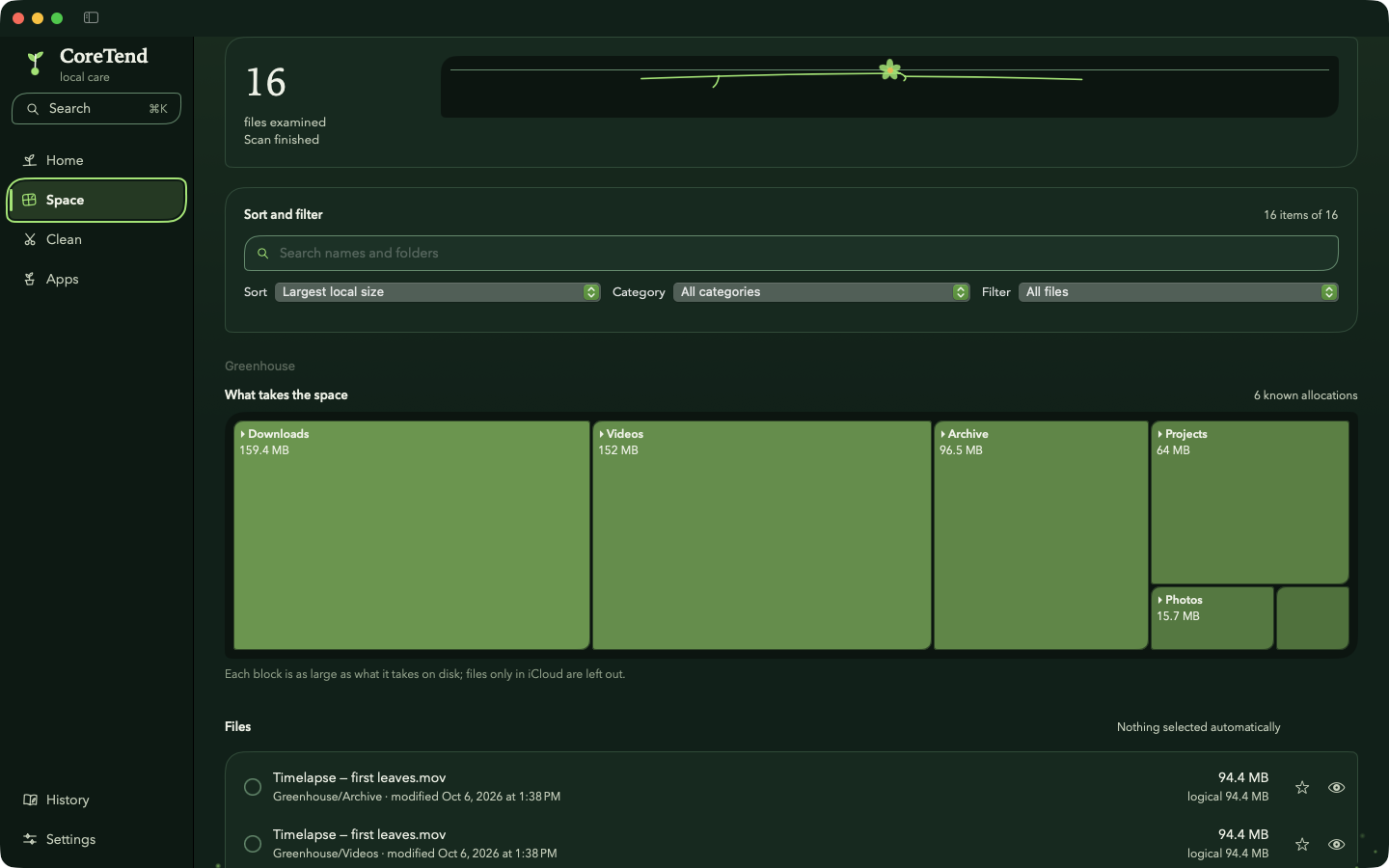Expand the Archive treemap block

coord(1041,535)
